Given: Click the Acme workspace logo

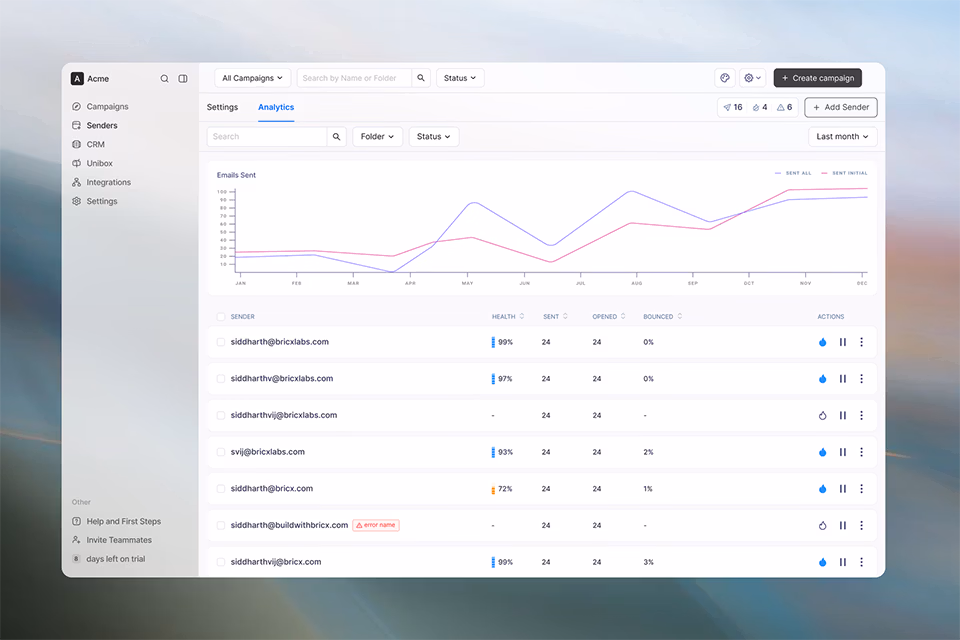Looking at the screenshot, I should coord(77,78).
